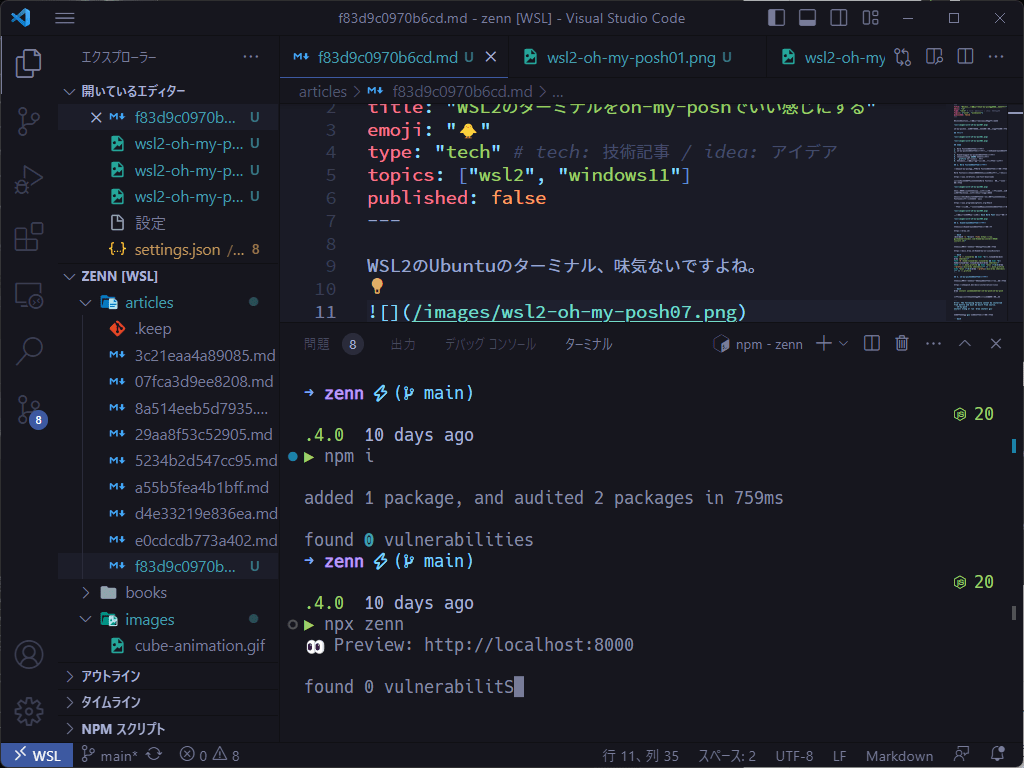Open the Explorer view in activity bar
Screen dimensions: 1024x768
29,63
